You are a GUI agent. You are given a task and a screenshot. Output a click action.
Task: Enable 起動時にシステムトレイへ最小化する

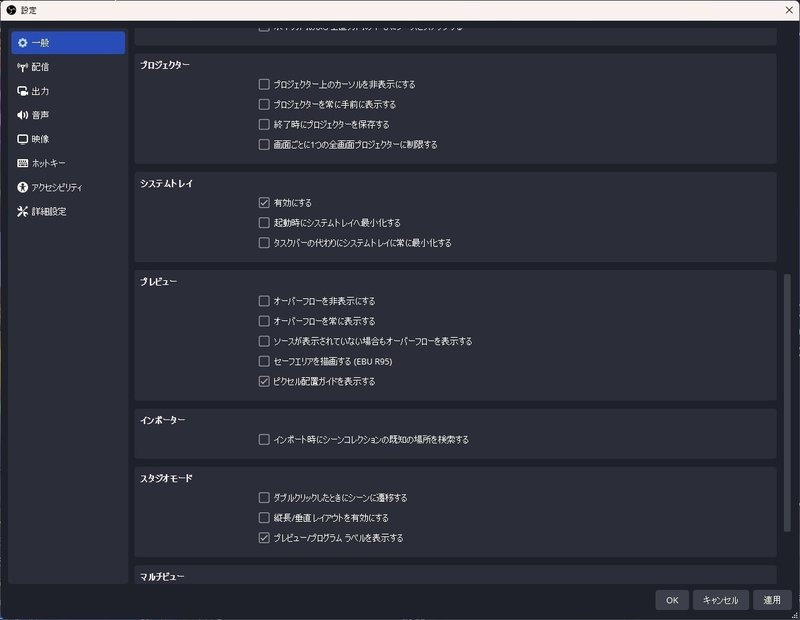coord(264,223)
